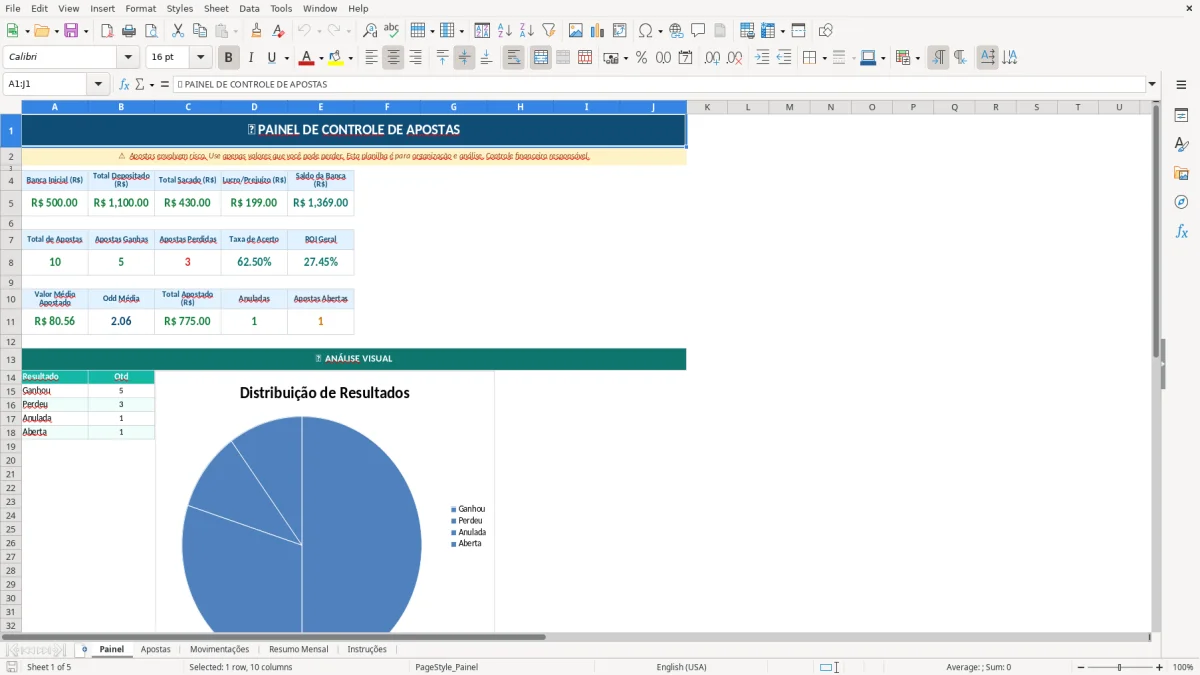Click the Save document icon
Screen dimensions: 1200x675
click(x=71, y=31)
